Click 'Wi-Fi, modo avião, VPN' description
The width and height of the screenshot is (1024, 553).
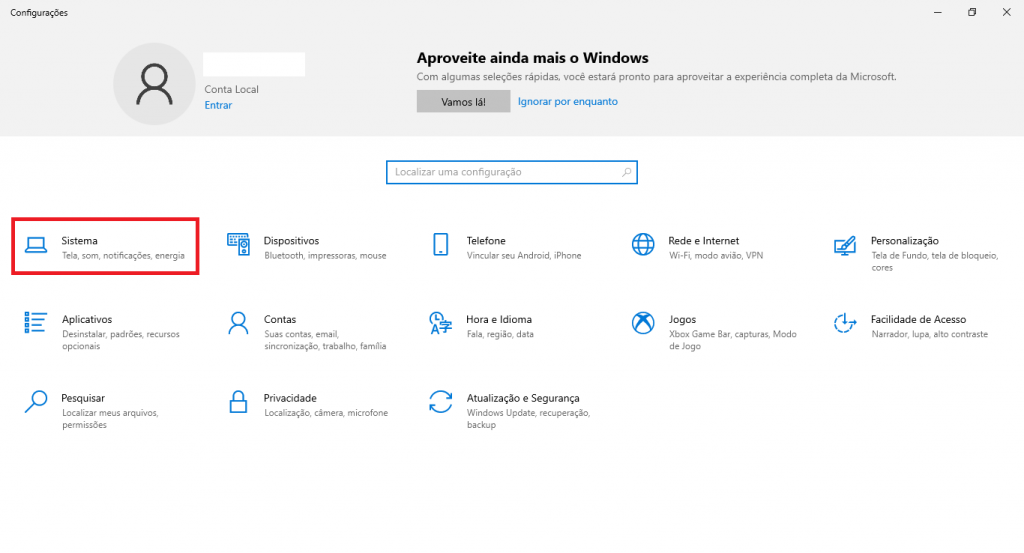(716, 255)
